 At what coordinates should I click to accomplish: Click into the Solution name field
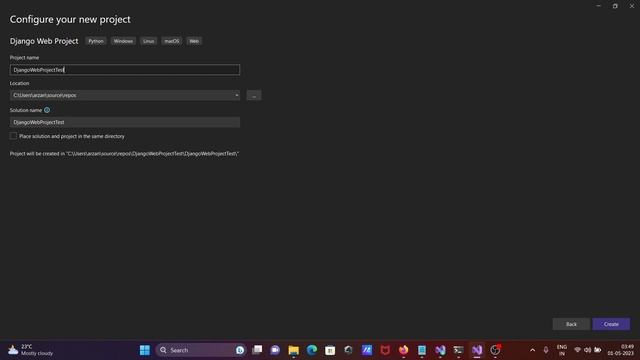[125, 122]
